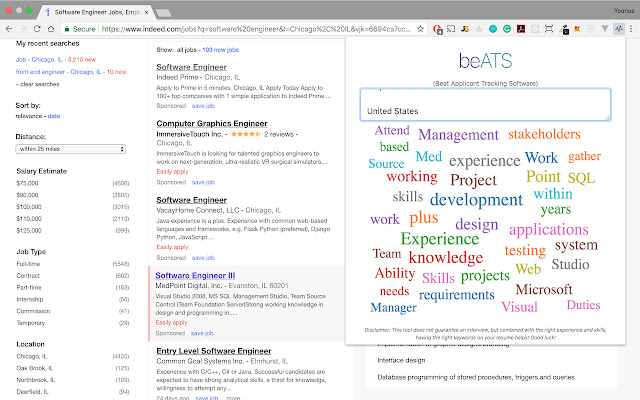Click the word stakeholders in beATS cloud
The height and width of the screenshot is (400, 640).
point(544,134)
